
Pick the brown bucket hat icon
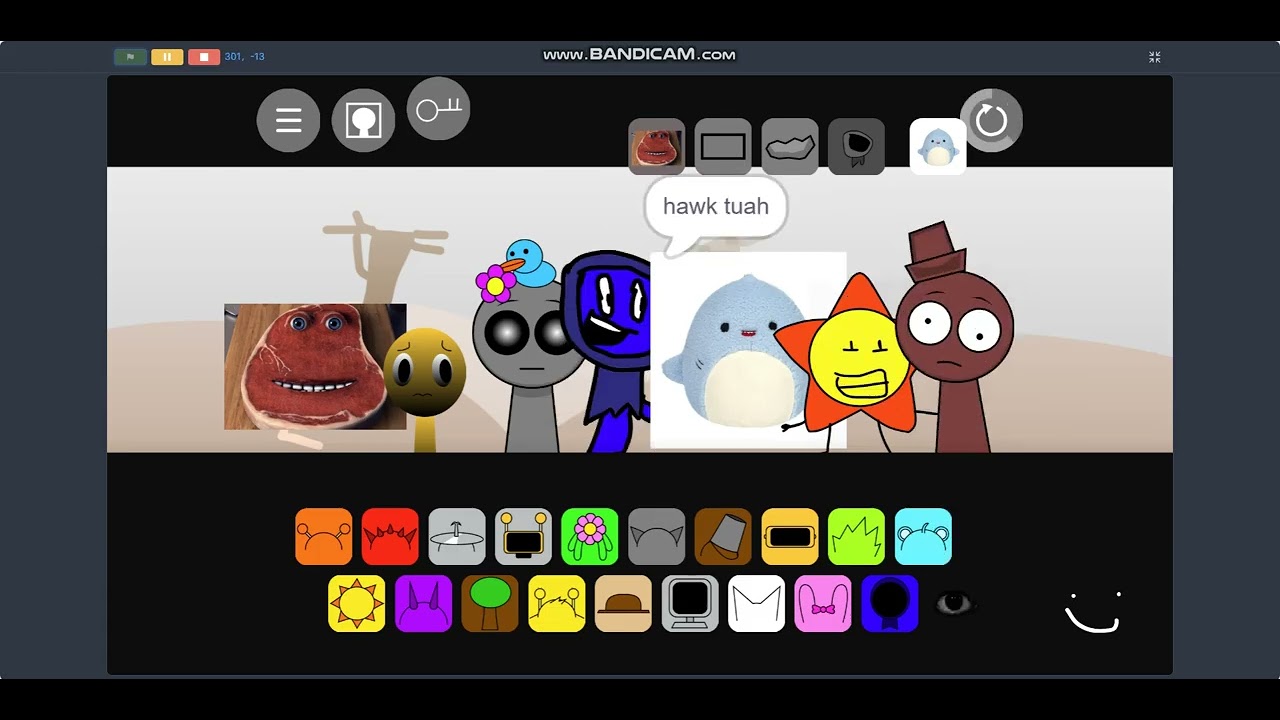(x=723, y=537)
